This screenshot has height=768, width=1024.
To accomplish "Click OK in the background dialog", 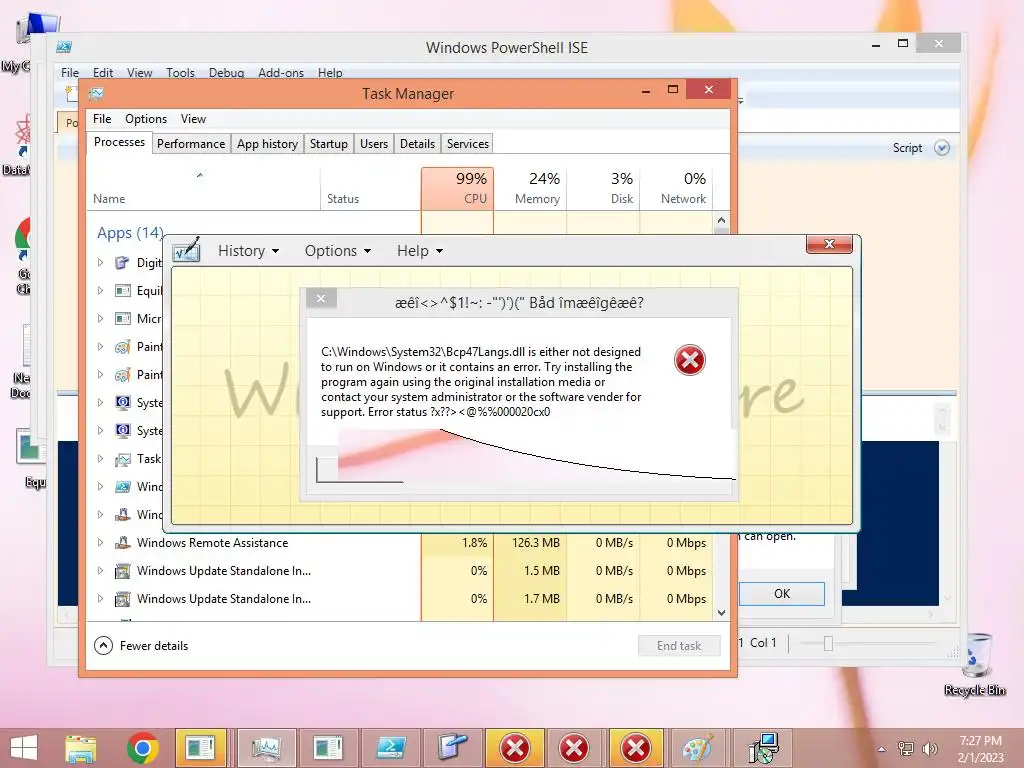I will [782, 594].
